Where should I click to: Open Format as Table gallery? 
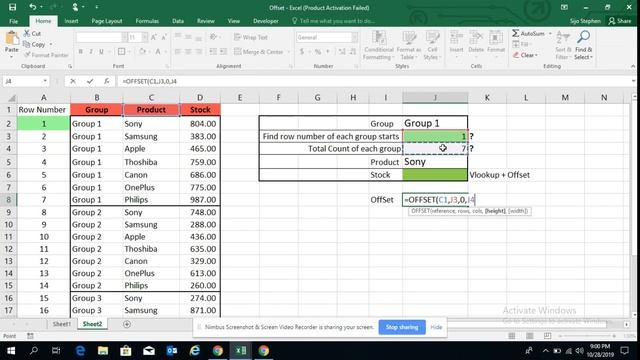(409, 45)
